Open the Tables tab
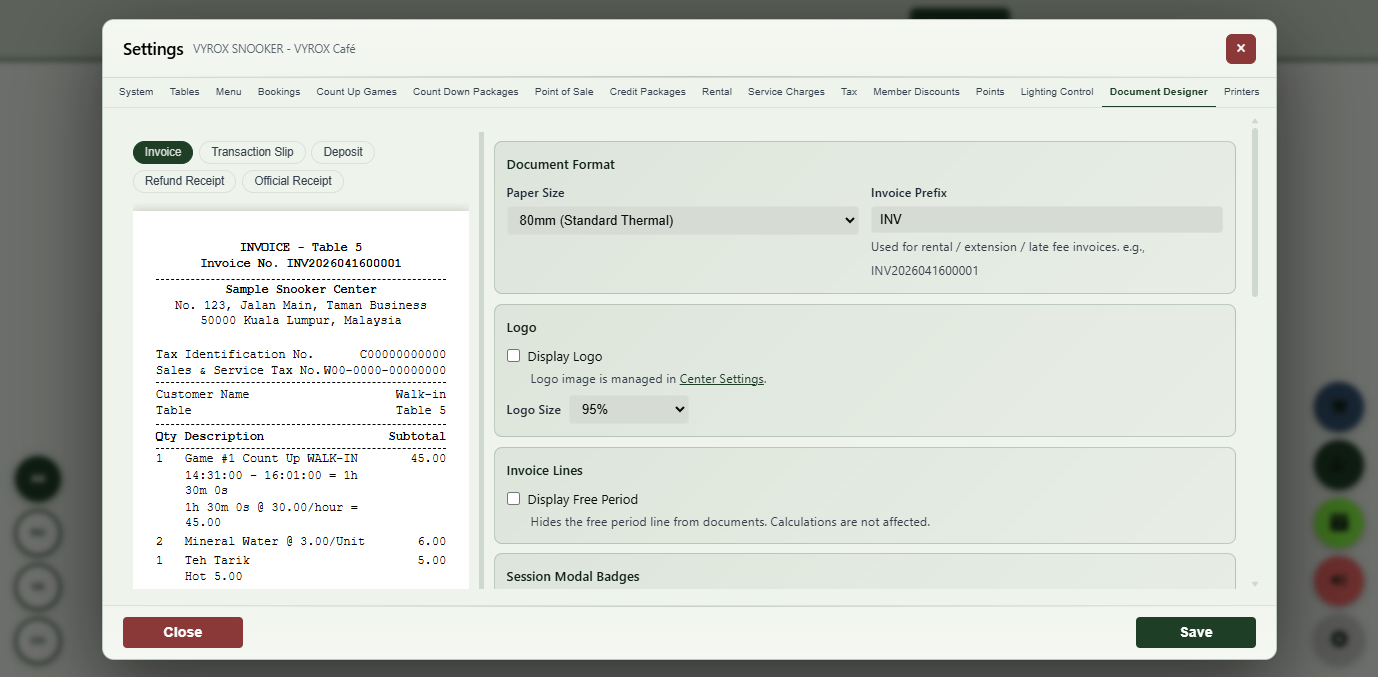1378x677 pixels. (185, 92)
